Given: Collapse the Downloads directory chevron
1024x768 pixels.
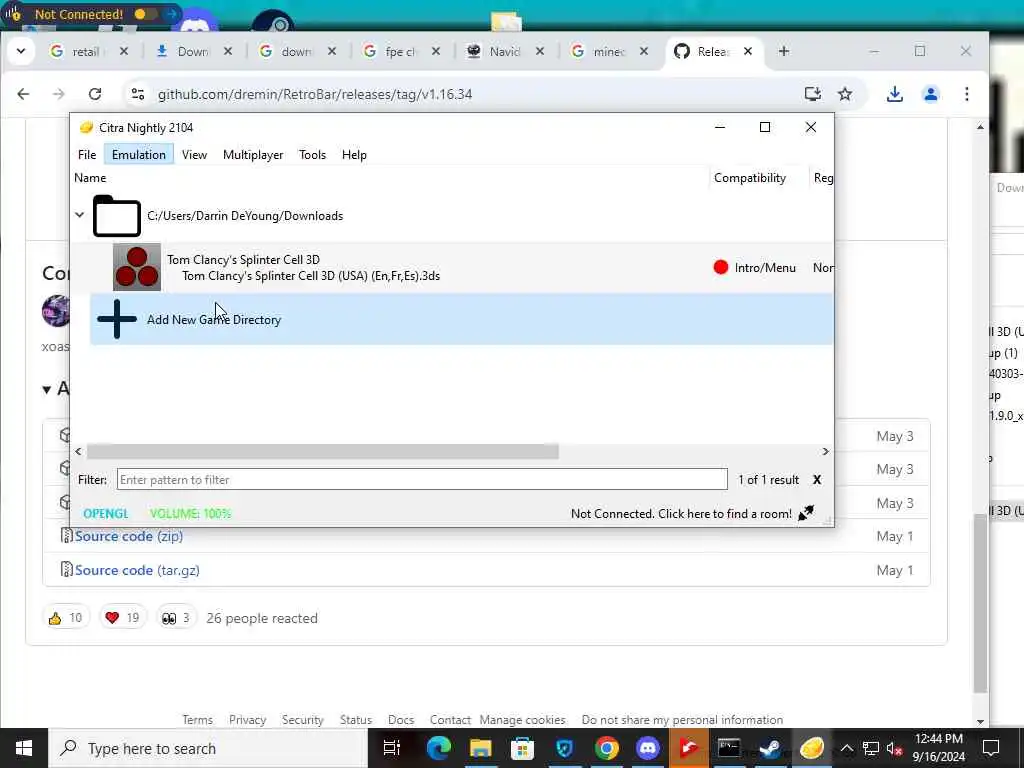Looking at the screenshot, I should click(80, 215).
